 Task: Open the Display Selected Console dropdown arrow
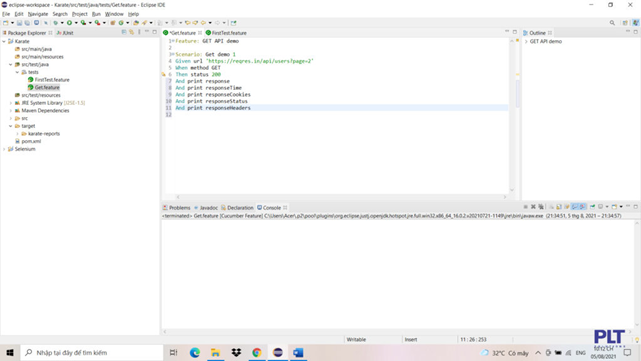point(607,207)
